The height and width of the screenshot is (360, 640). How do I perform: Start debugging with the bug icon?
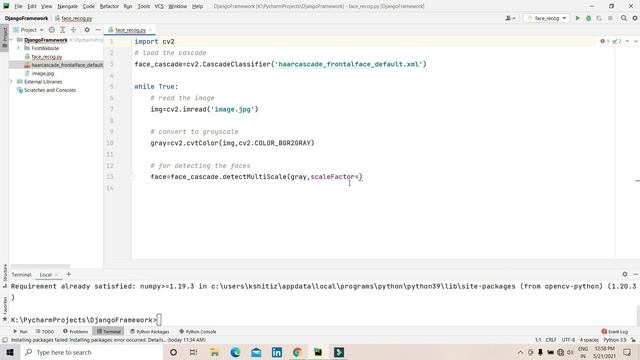[589, 18]
